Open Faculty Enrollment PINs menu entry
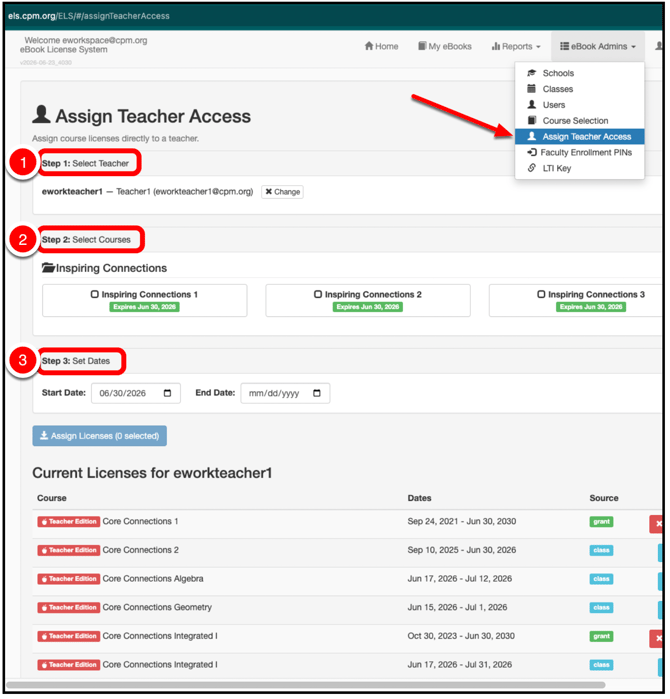Image resolution: width=670 pixels, height=699 pixels. (x=582, y=153)
